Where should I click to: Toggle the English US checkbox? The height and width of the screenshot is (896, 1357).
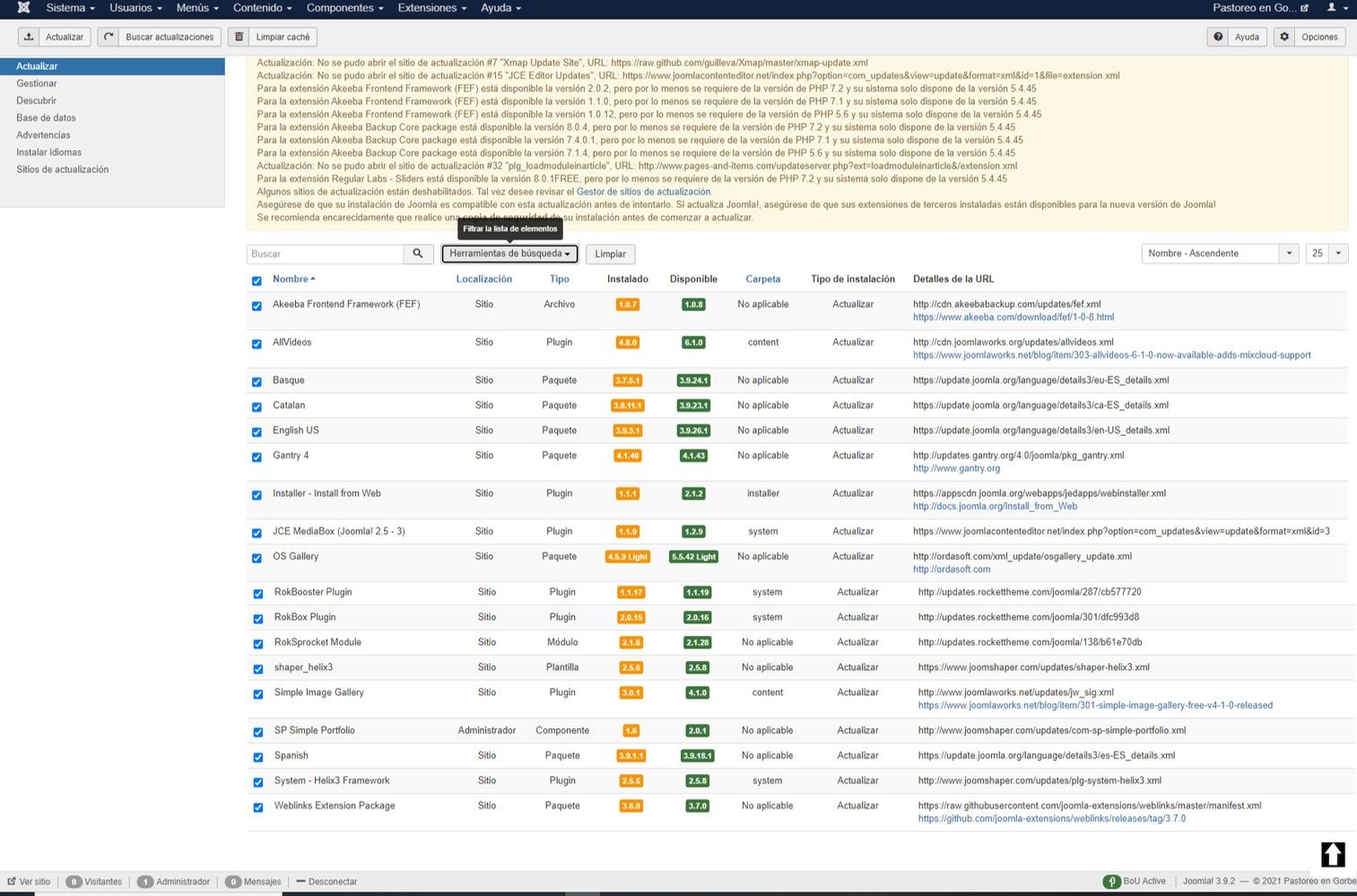[257, 431]
